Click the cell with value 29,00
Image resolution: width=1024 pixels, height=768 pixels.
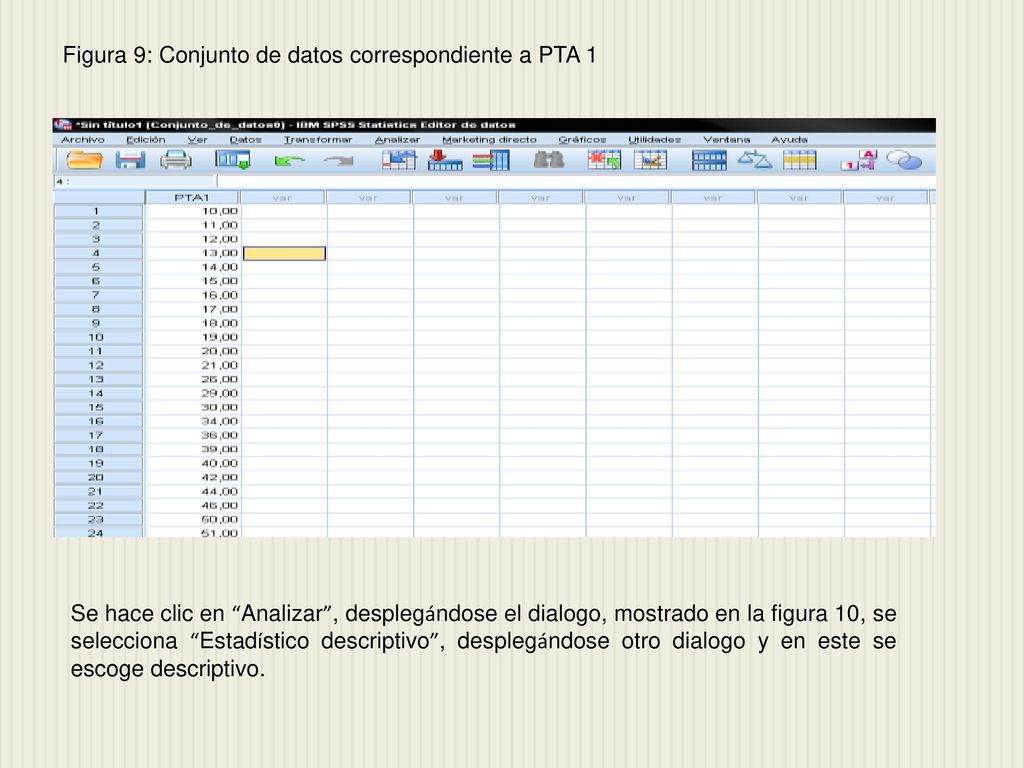click(193, 393)
